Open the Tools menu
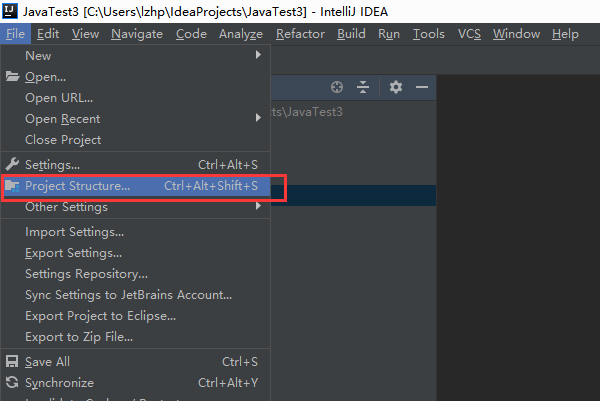 [429, 34]
